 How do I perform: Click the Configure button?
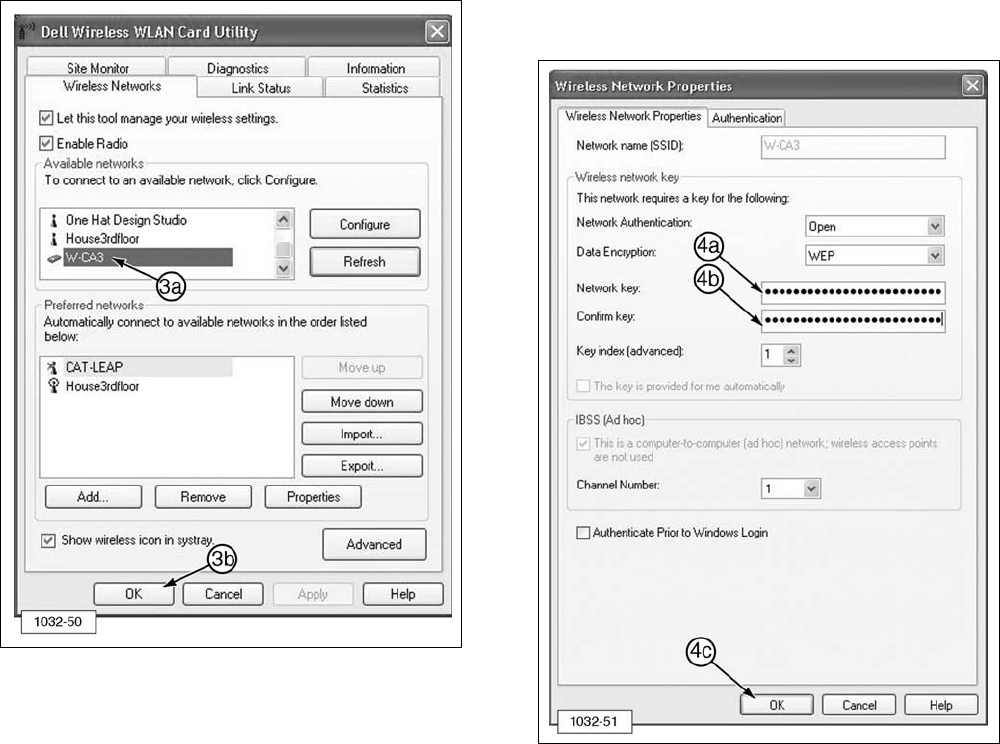coord(365,224)
